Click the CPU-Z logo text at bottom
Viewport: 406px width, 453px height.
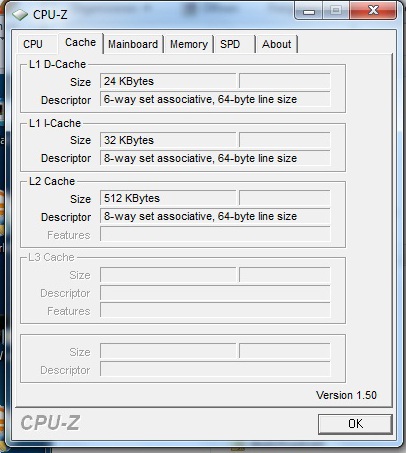point(50,423)
